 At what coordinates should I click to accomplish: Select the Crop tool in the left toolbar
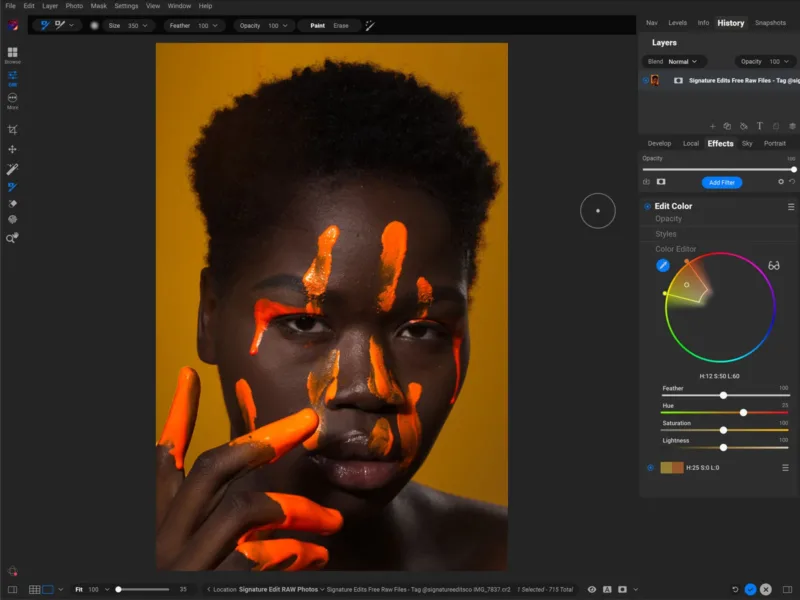[12, 129]
